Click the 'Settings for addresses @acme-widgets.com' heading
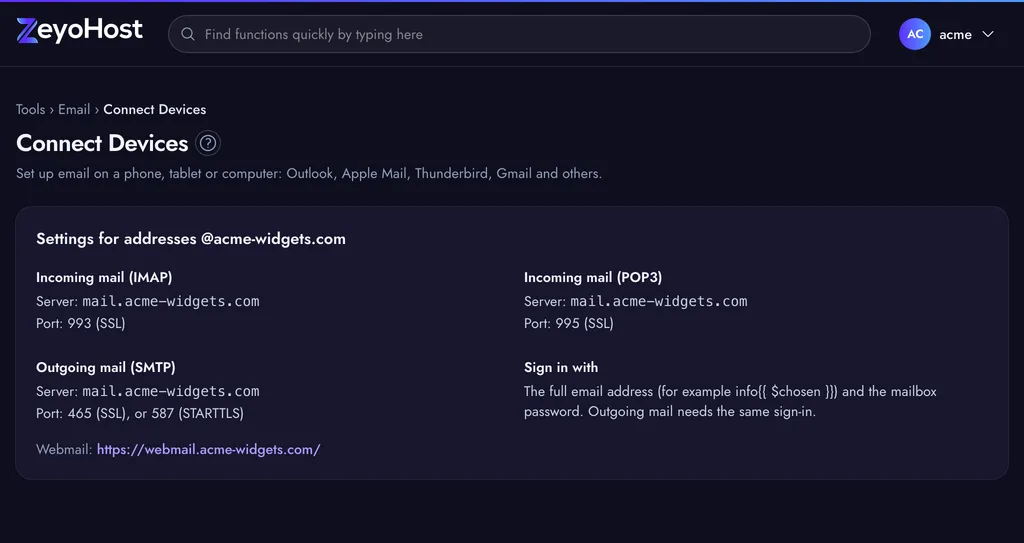This screenshot has height=543, width=1024. pos(191,239)
